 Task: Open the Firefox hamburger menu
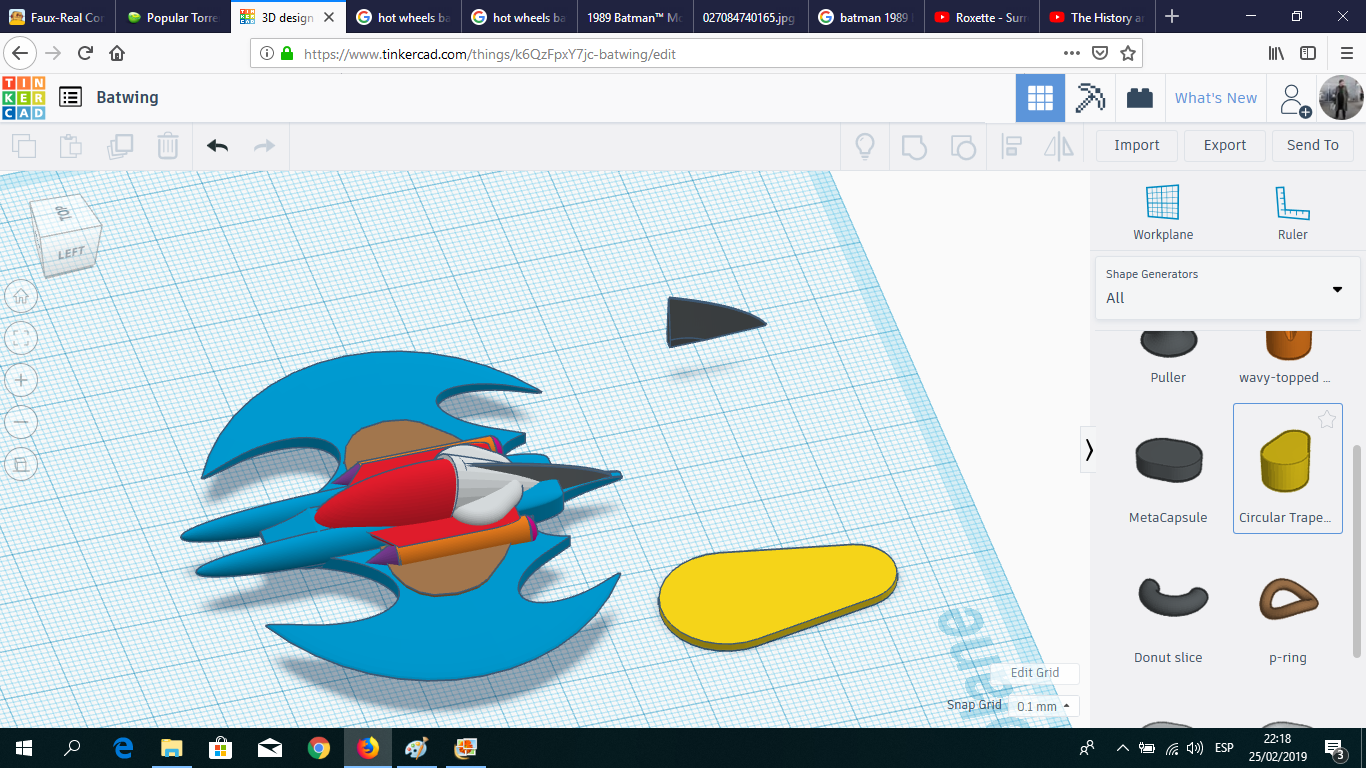pos(1346,53)
